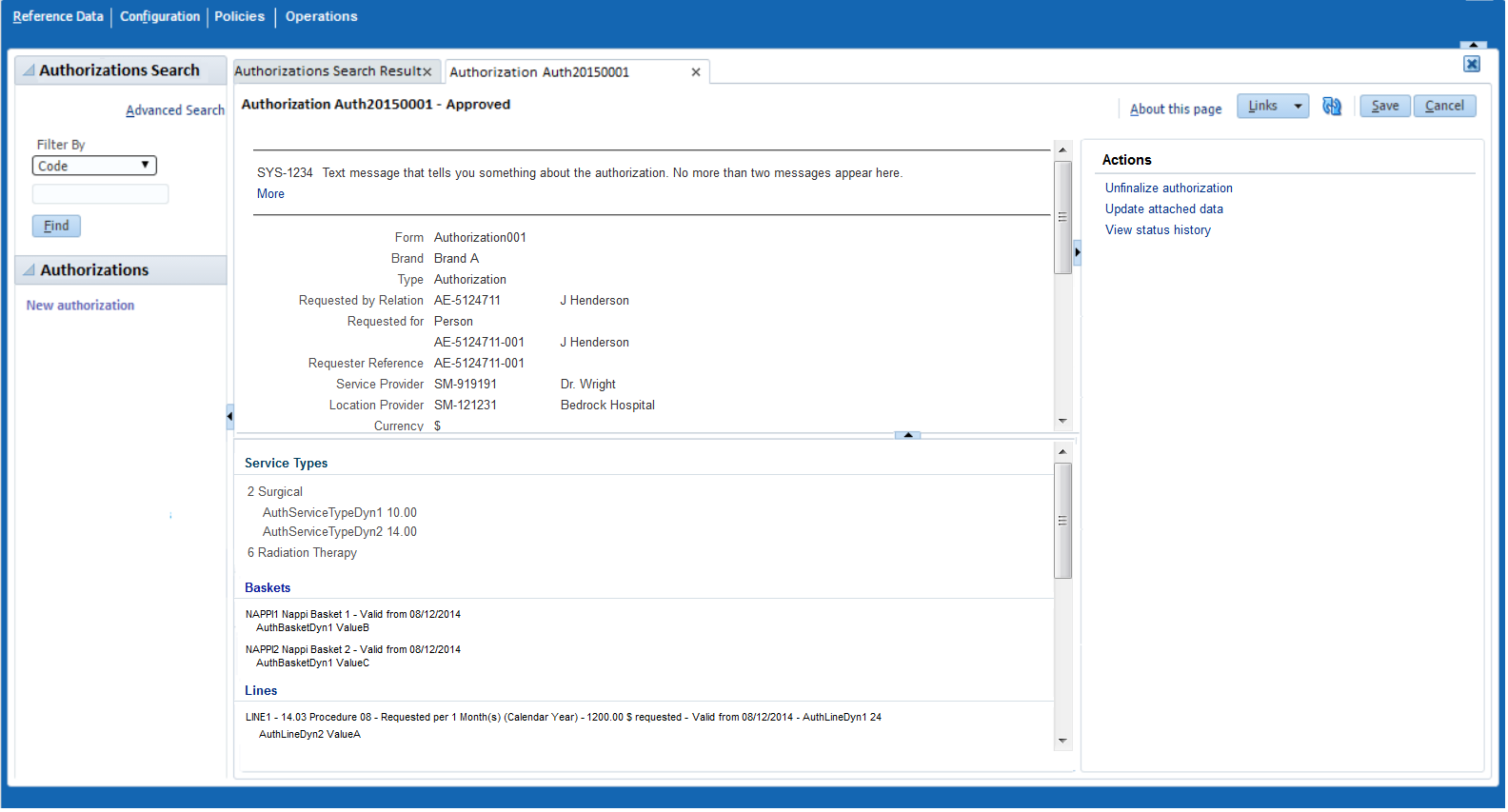The width and height of the screenshot is (1508, 812).
Task: Open the Filter By Code dropdown
Action: tap(94, 167)
